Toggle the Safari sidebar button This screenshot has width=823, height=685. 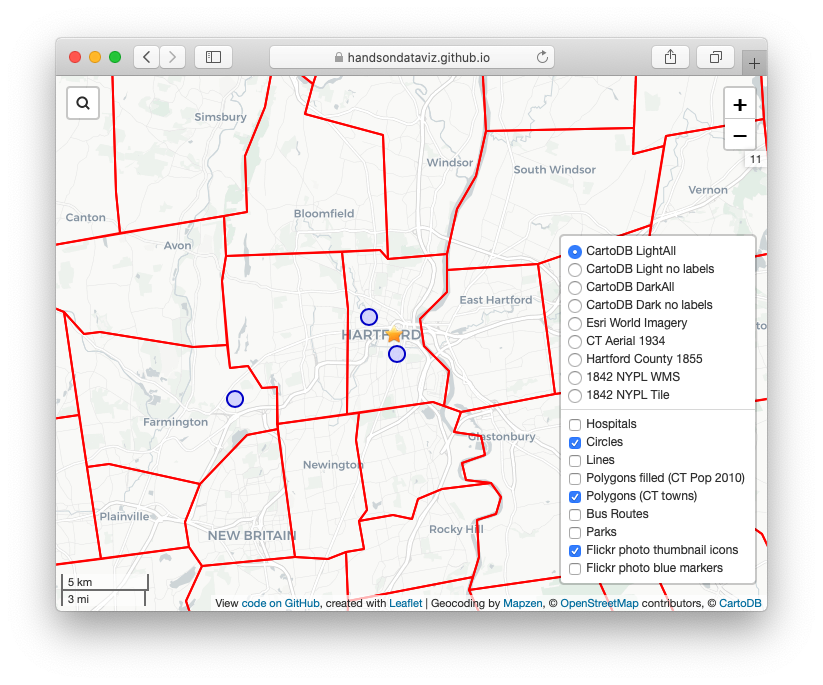coord(213,57)
